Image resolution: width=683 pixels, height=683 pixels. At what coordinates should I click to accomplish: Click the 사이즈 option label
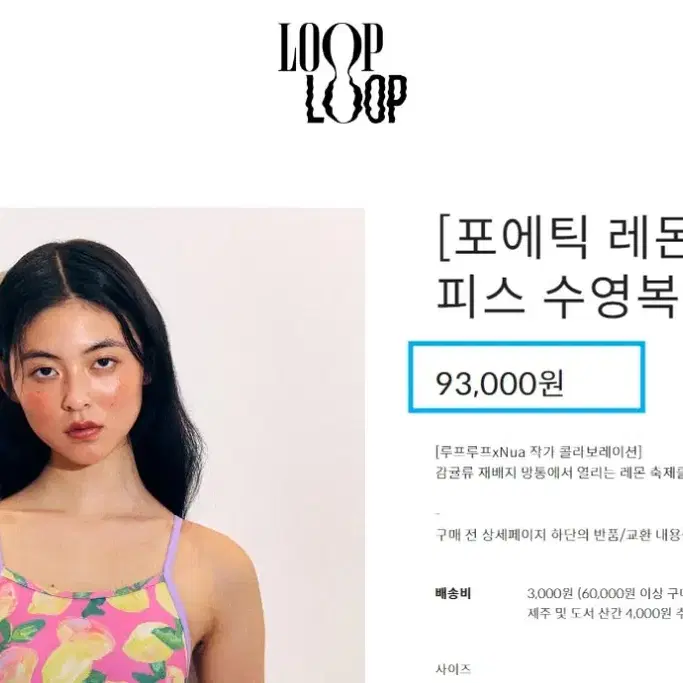tap(453, 669)
